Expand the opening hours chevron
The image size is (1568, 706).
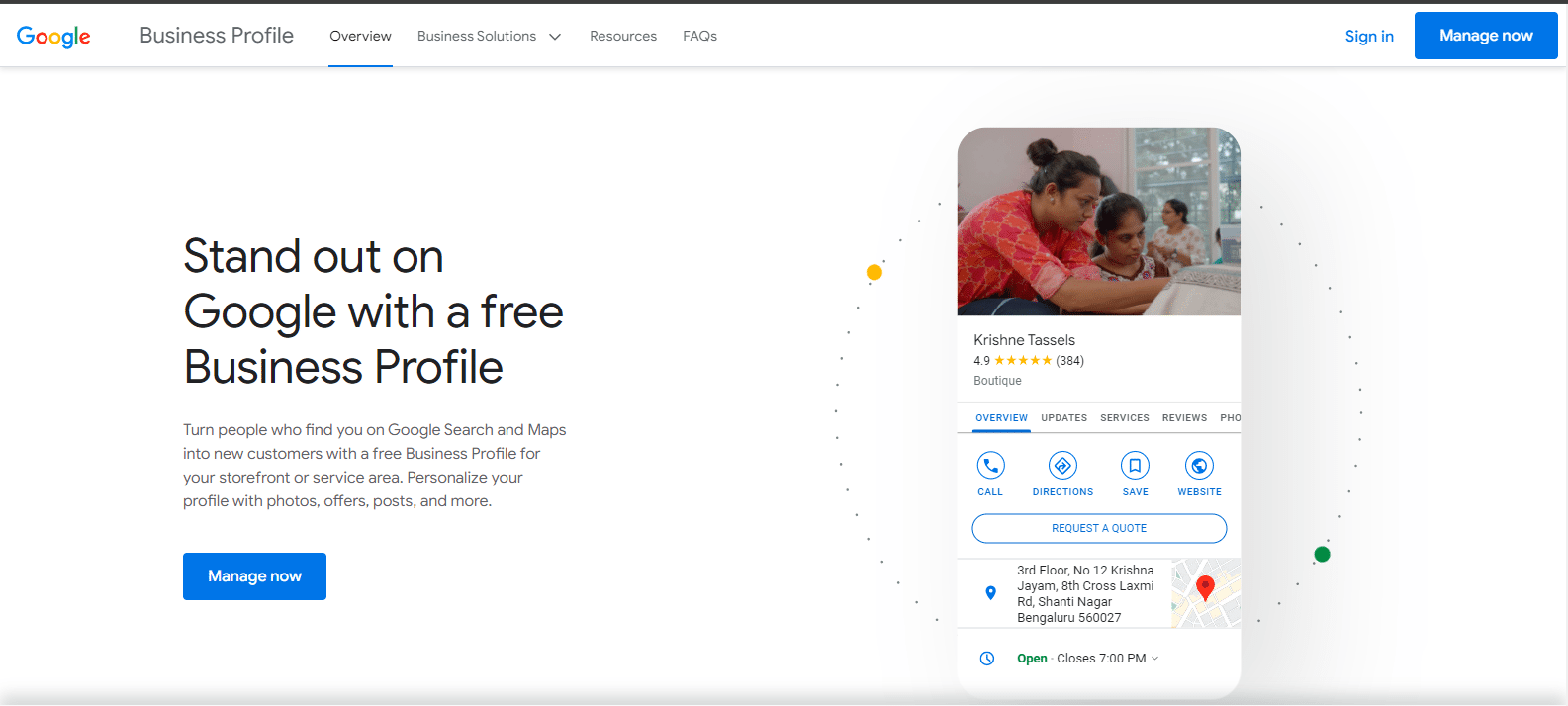[x=1154, y=659]
